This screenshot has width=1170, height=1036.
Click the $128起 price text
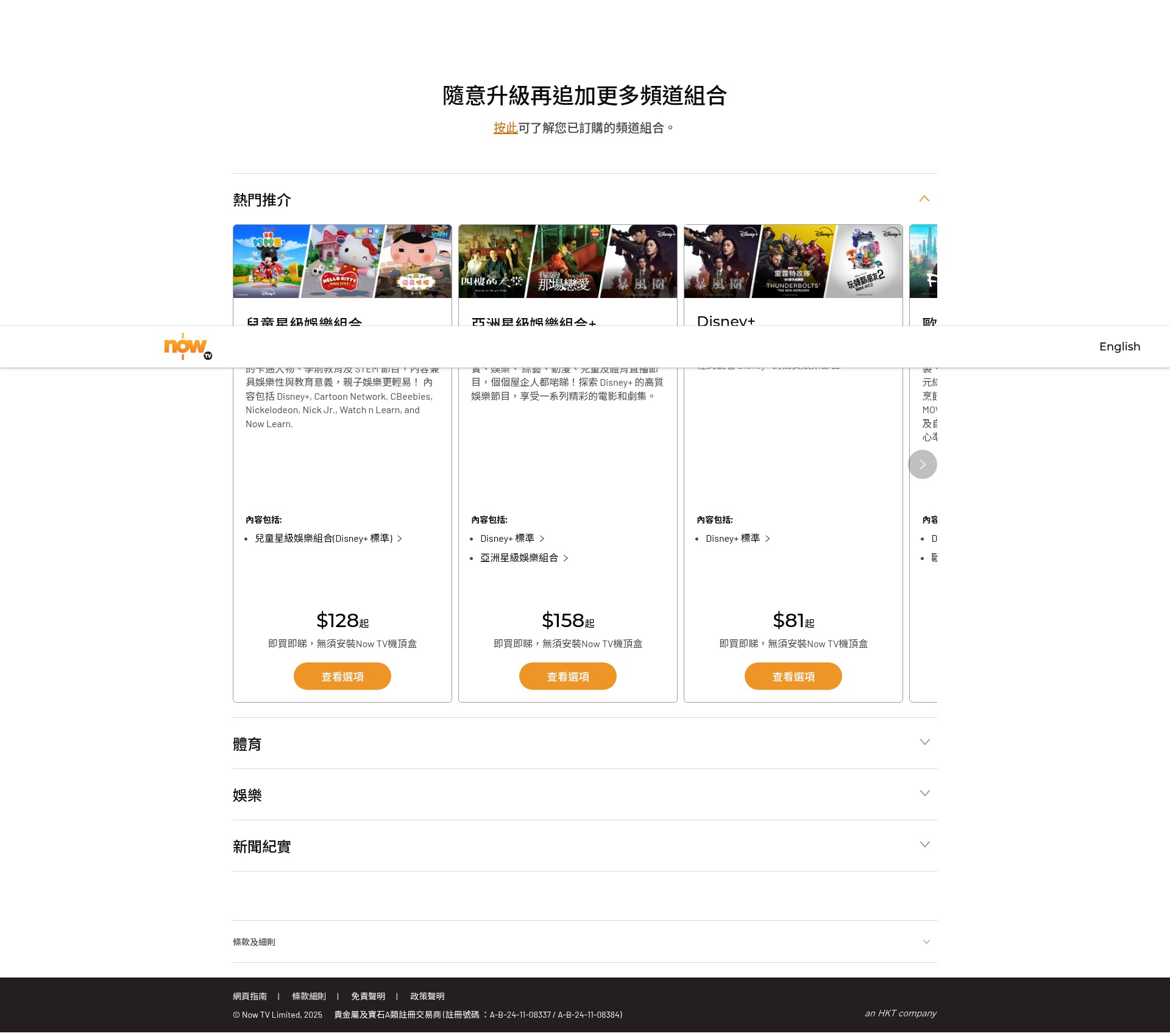(x=342, y=620)
